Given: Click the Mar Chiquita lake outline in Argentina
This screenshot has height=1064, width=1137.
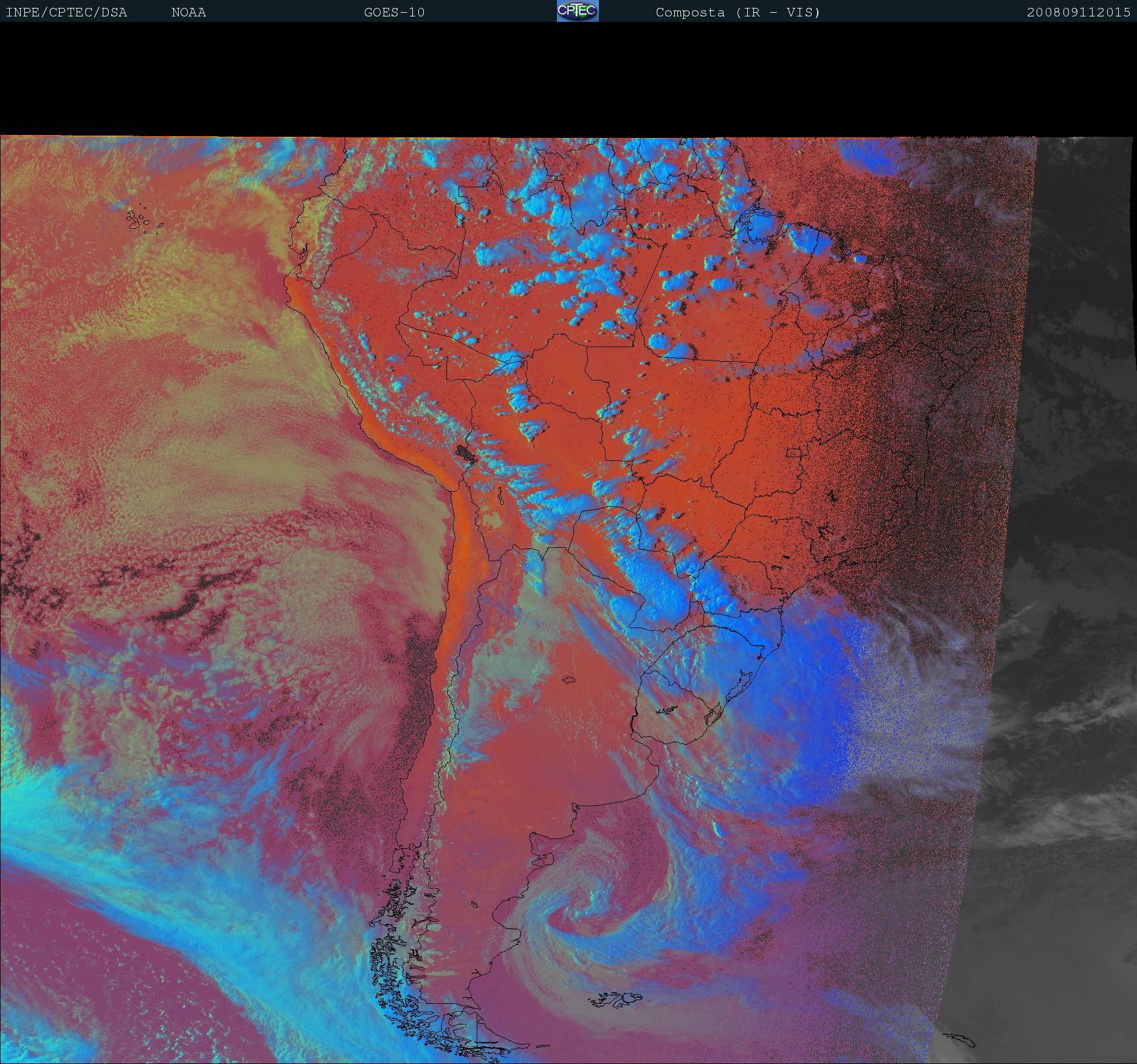Looking at the screenshot, I should (x=568, y=680).
